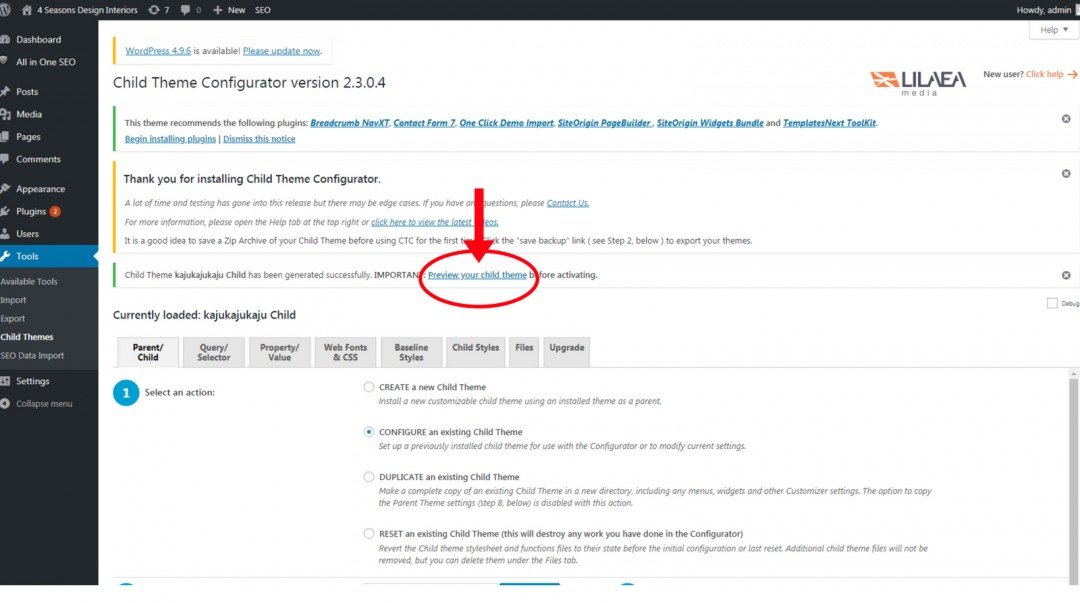
Task: Open Users in the sidebar
Action: pos(28,233)
